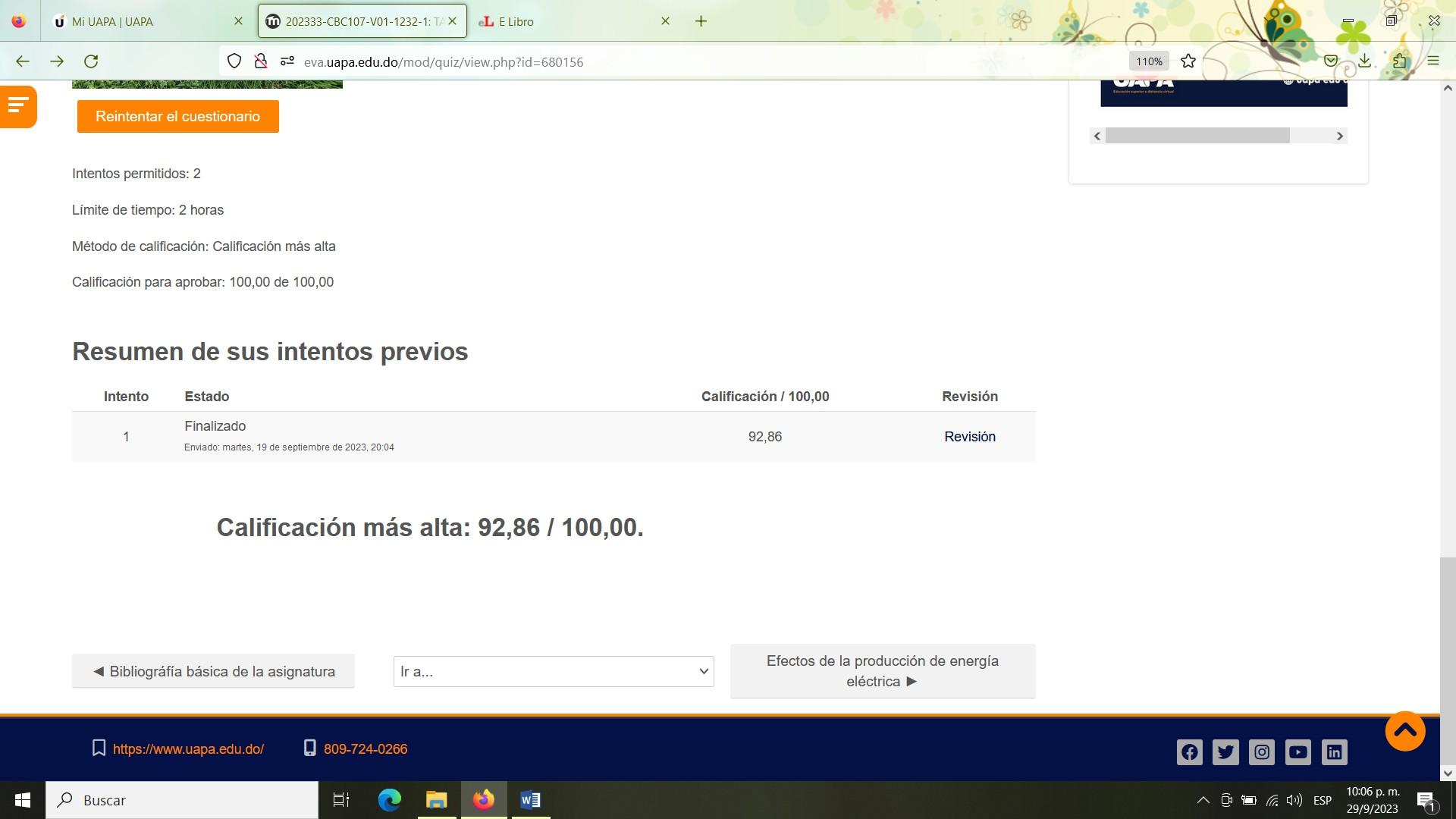Expand the 'Ir a...' navigation dropdown

[553, 672]
